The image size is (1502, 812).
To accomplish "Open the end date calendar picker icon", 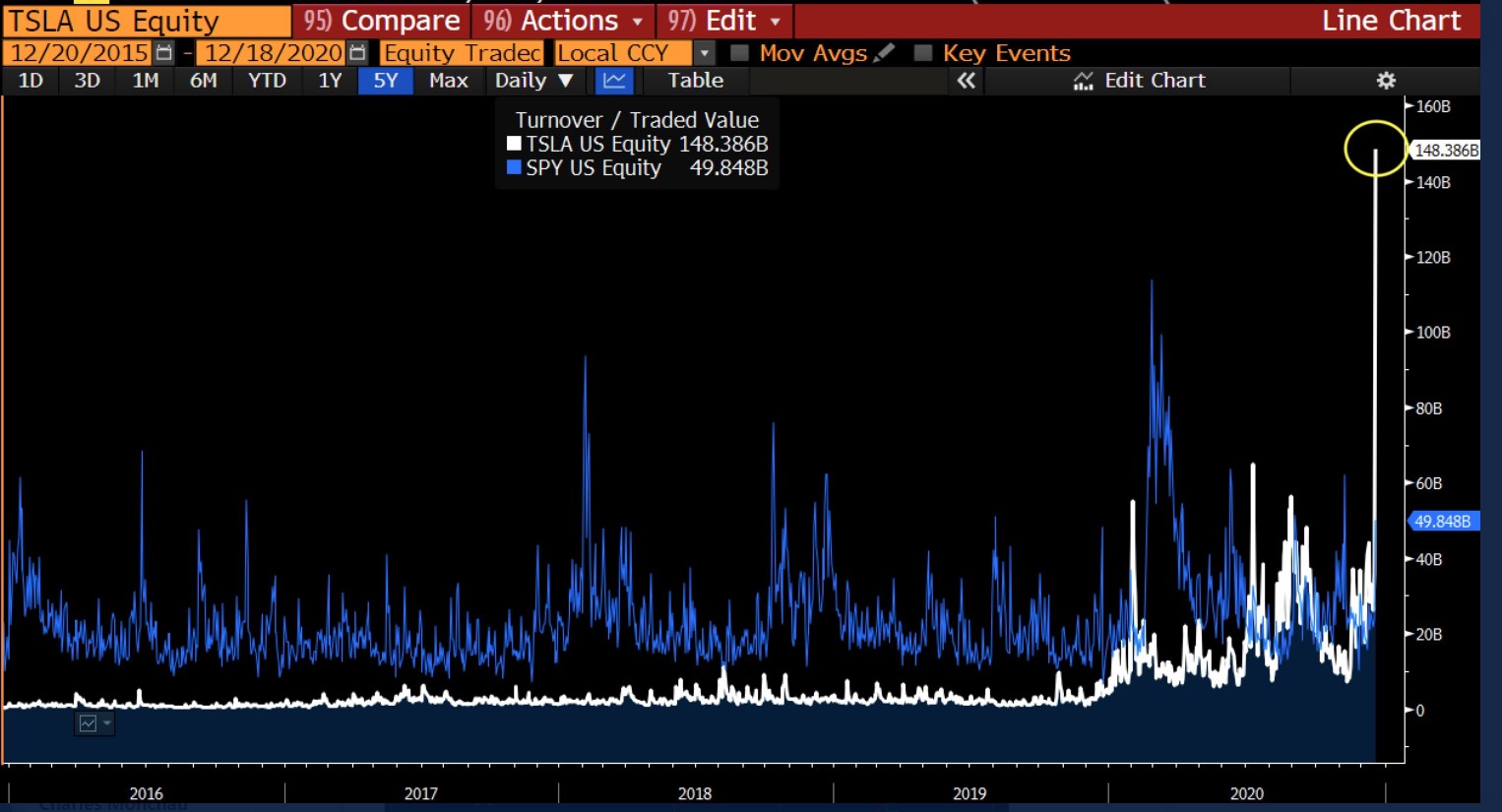I will click(358, 53).
